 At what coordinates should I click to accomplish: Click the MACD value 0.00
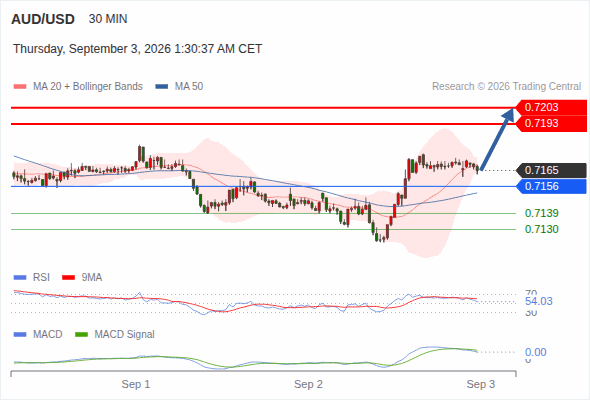[535, 352]
